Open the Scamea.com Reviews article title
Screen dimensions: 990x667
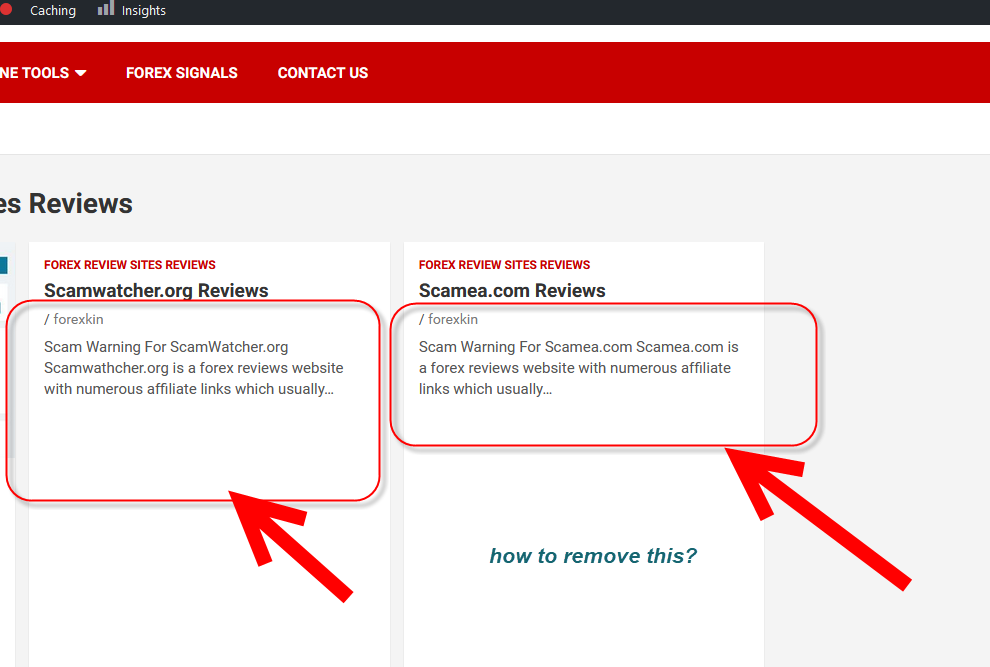tap(512, 291)
